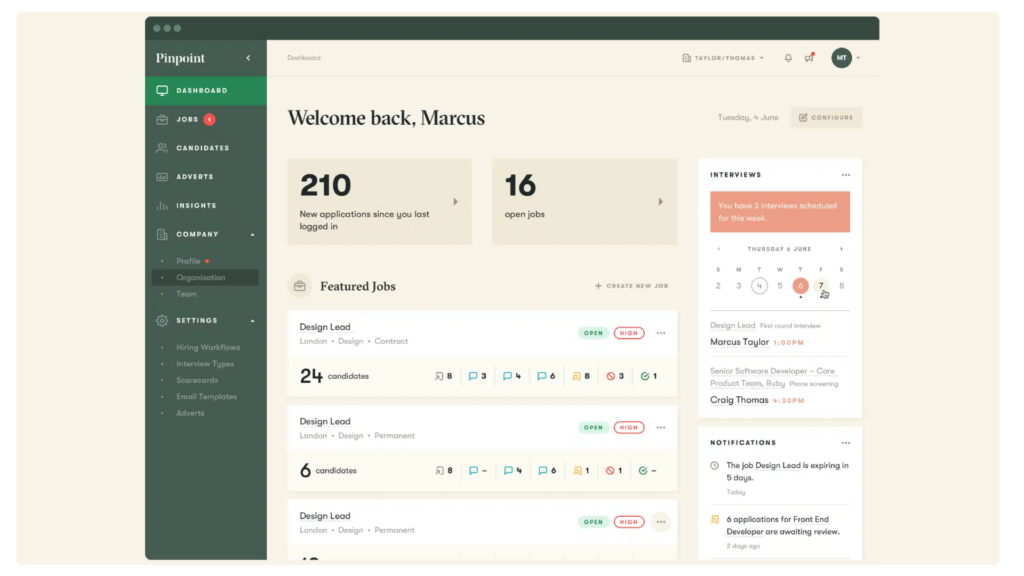Open Hiring Workflows settings
This screenshot has width=1024, height=576.
click(208, 347)
